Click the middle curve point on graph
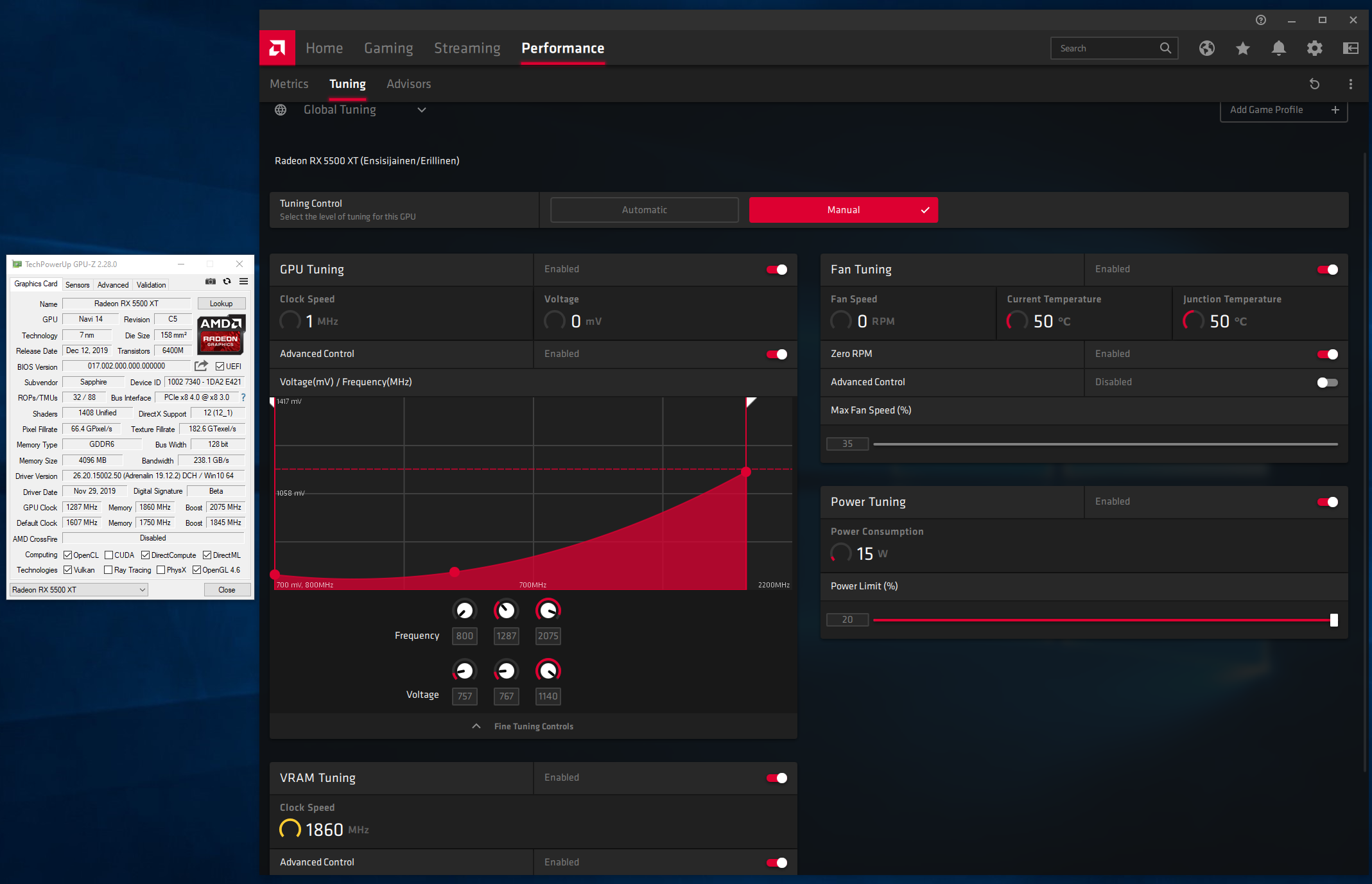 pos(455,571)
